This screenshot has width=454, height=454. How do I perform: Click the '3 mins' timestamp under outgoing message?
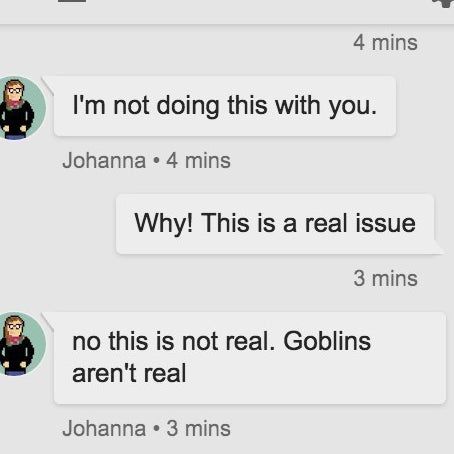[x=385, y=278]
